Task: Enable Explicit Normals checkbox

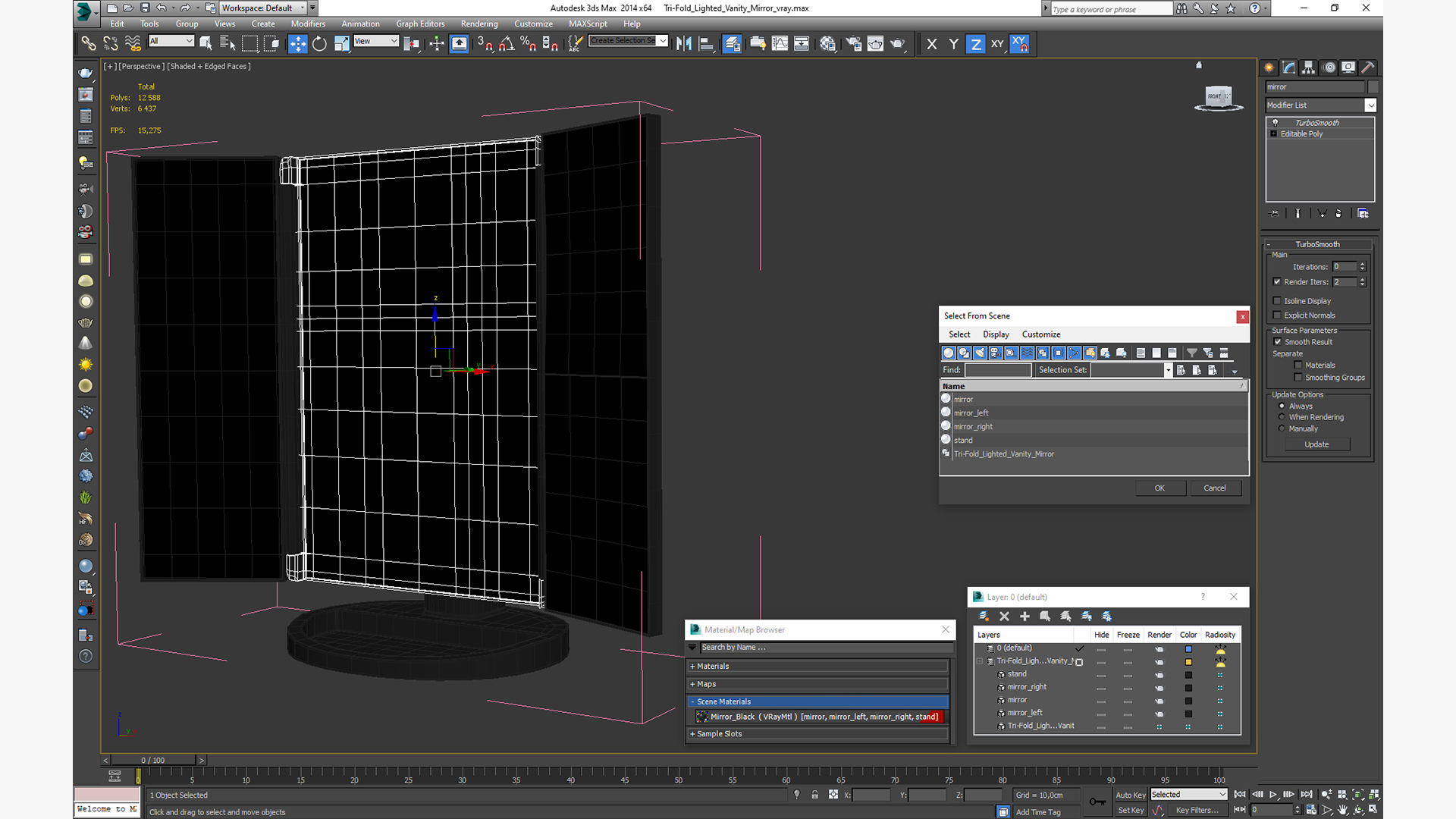Action: coord(1277,315)
